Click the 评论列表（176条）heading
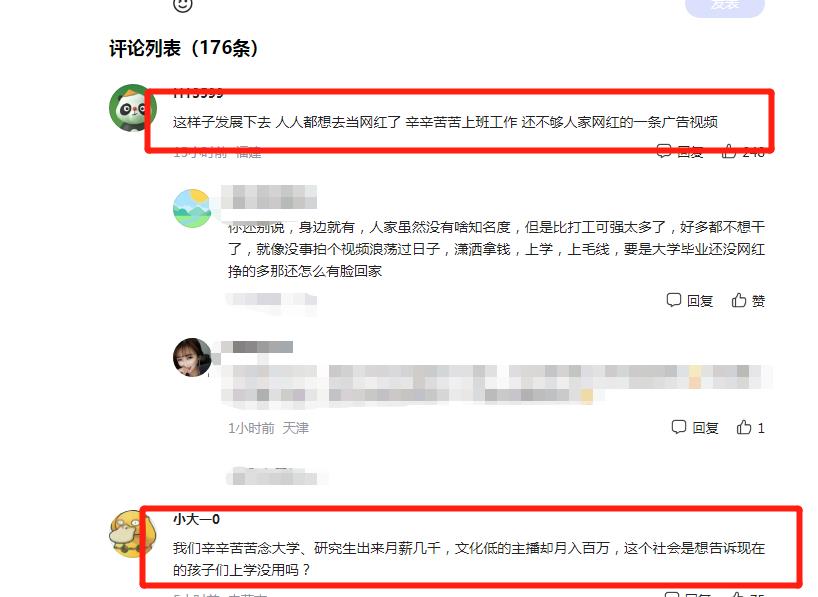This screenshot has height=597, width=818. tap(183, 48)
